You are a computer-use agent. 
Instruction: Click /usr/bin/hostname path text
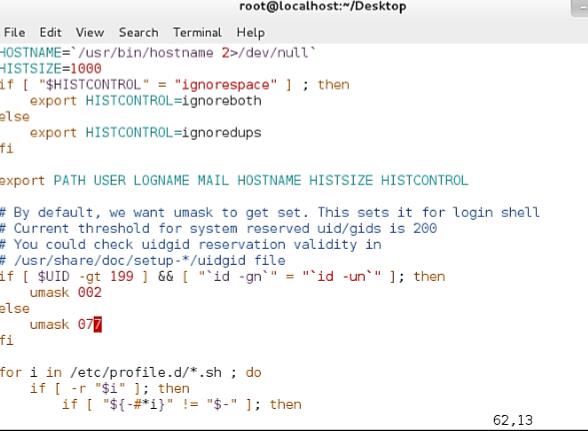146,53
